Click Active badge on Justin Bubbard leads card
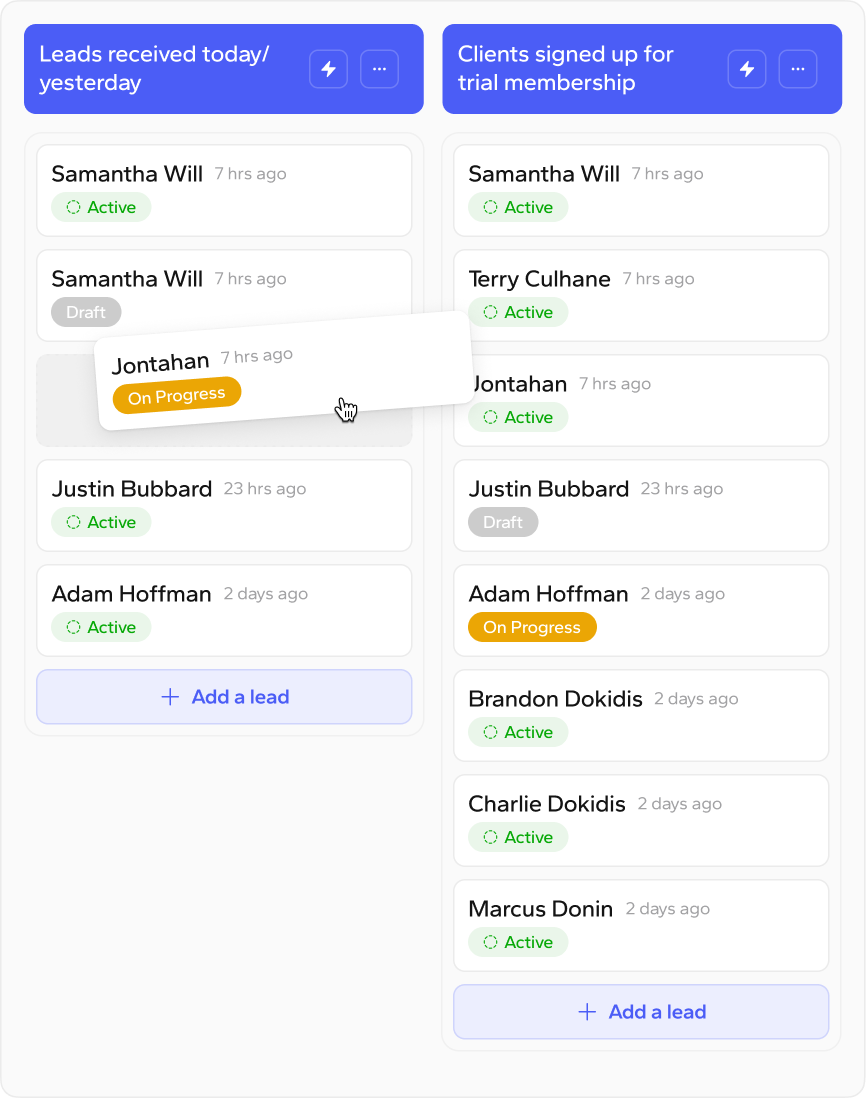The height and width of the screenshot is (1098, 866). click(101, 522)
